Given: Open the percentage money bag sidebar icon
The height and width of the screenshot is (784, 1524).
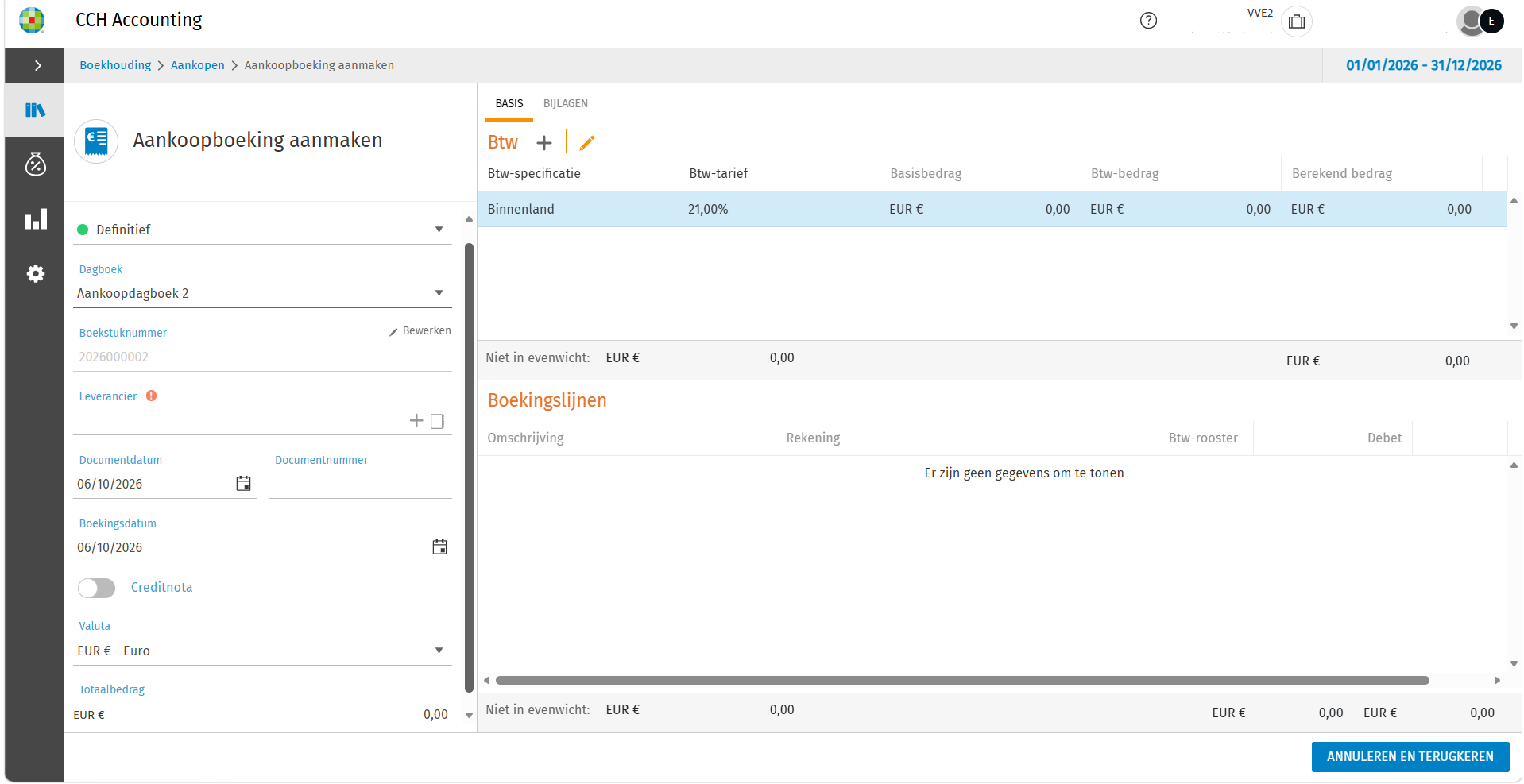Looking at the screenshot, I should click(x=35, y=164).
